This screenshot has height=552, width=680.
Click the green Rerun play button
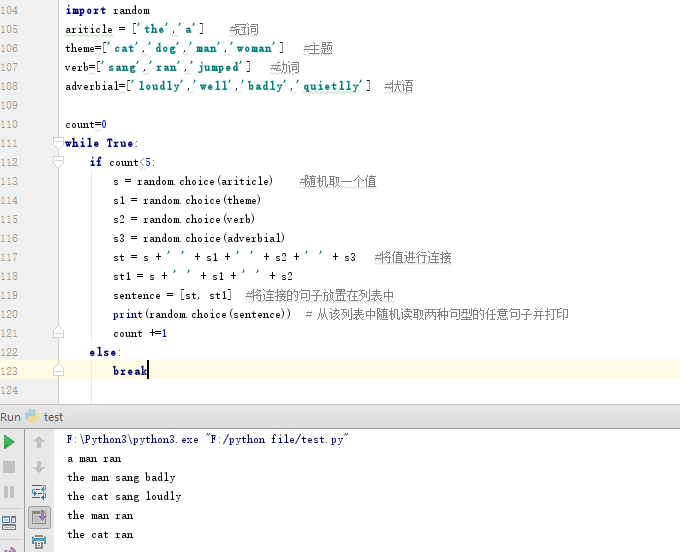click(9, 442)
